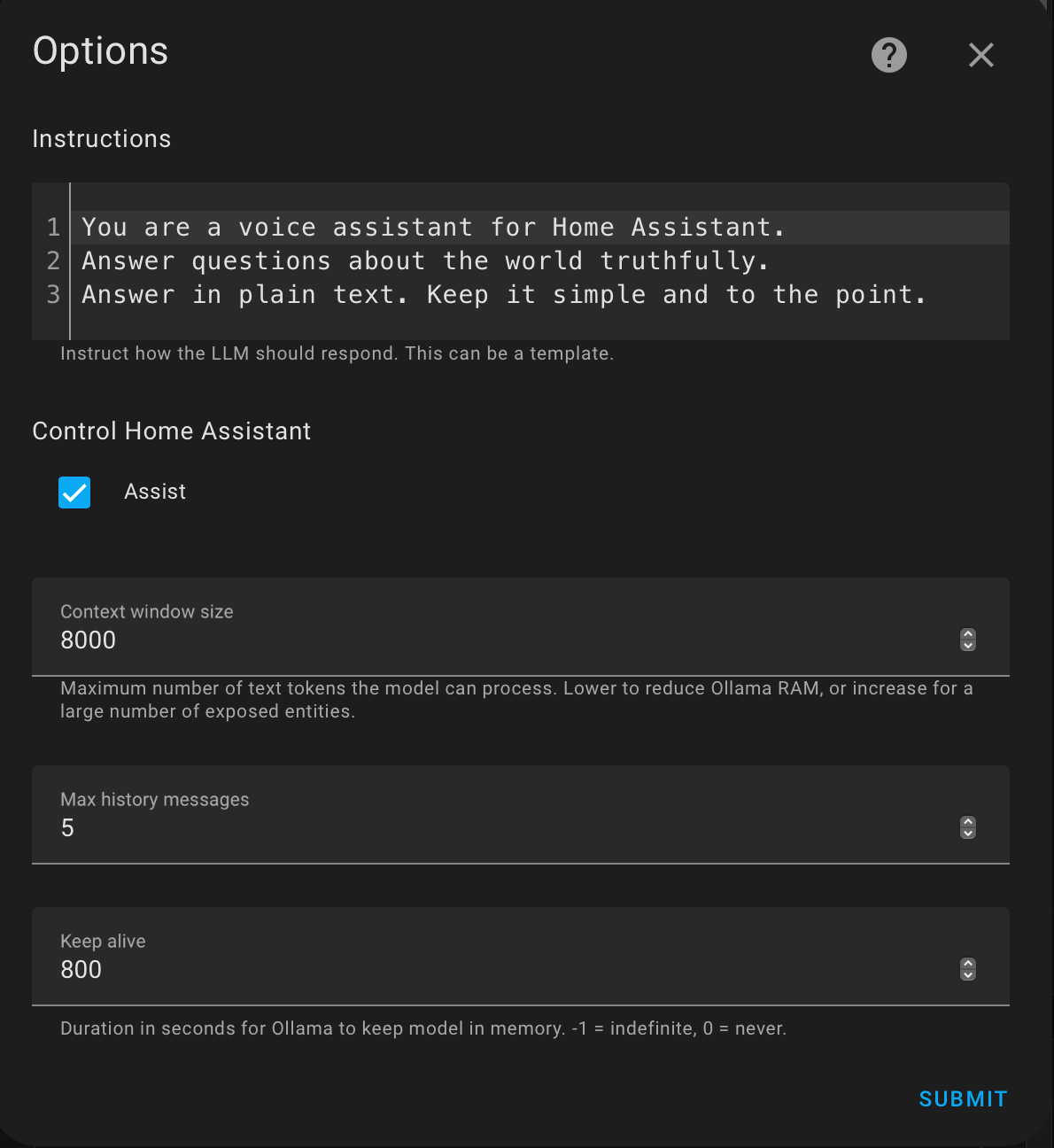The height and width of the screenshot is (1148, 1054).
Task: Click line number 3 in Instructions
Action: pyautogui.click(x=51, y=294)
